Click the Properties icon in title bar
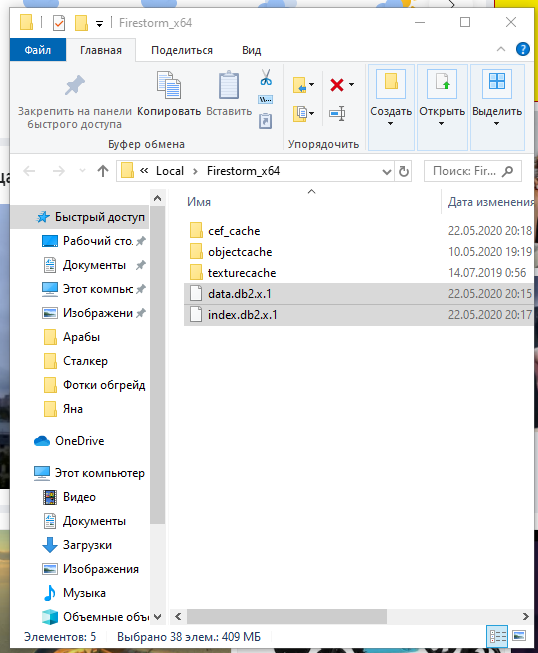Viewport: 538px width, 653px height. point(59,23)
